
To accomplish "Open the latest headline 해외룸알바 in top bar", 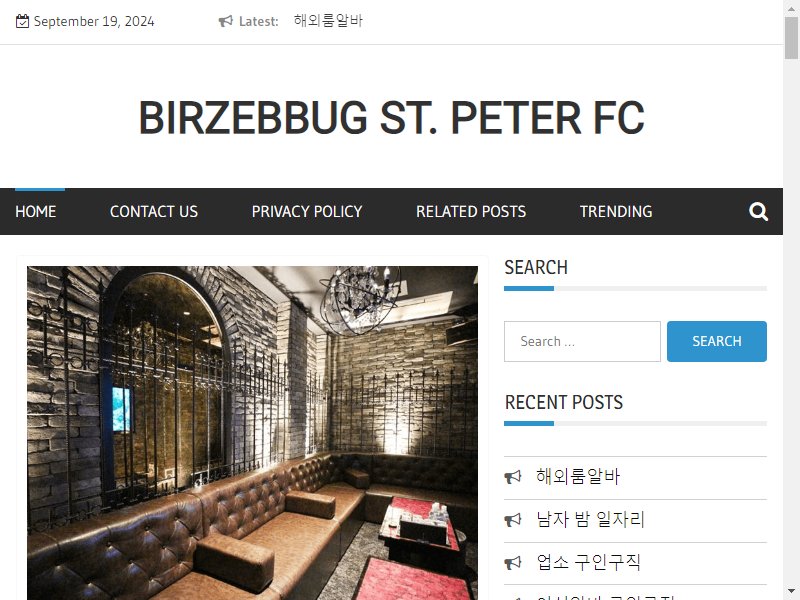I will point(328,21).
